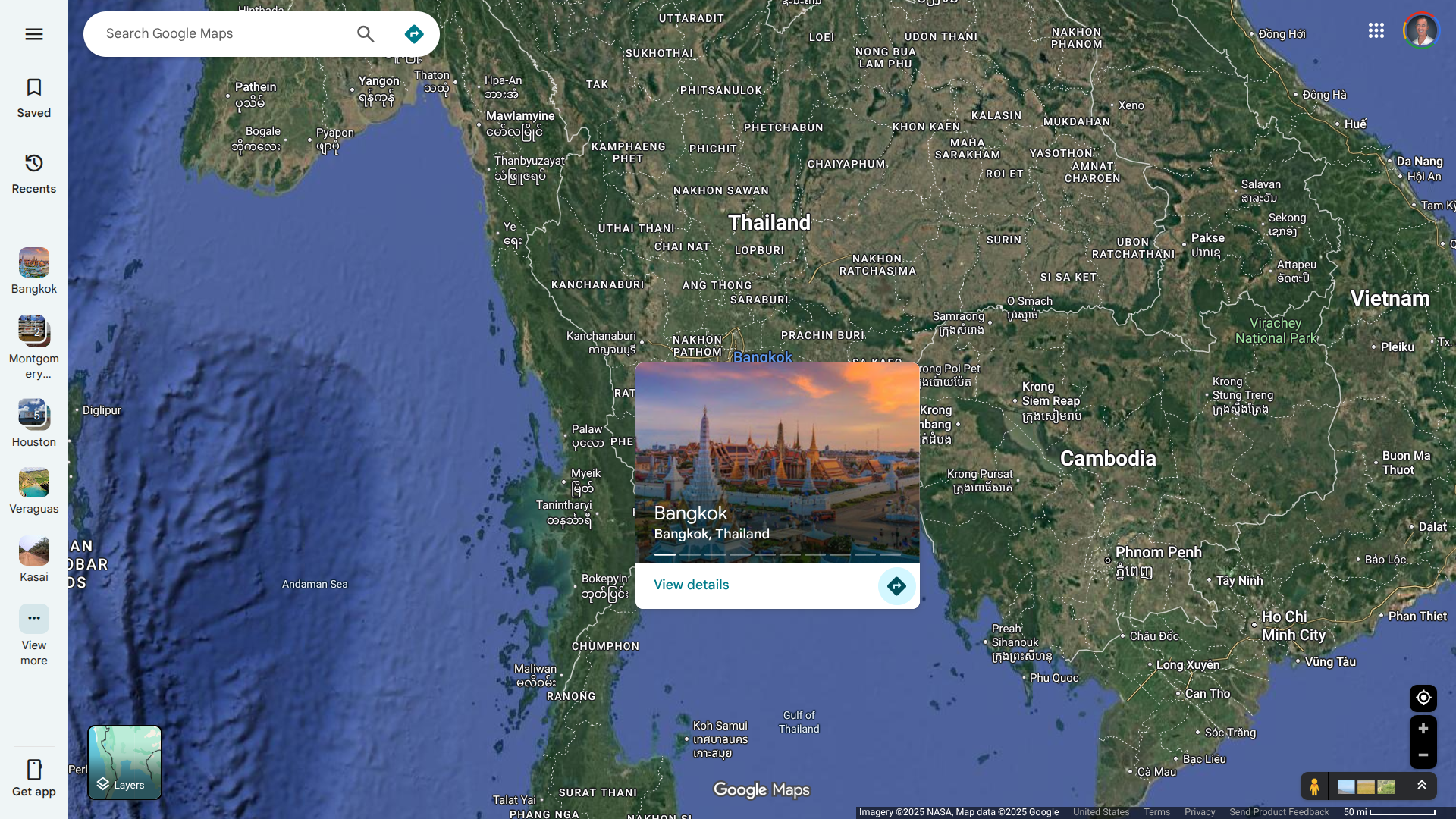Get directions to Bangkok from card
This screenshot has width=1456, height=819.
tap(896, 586)
